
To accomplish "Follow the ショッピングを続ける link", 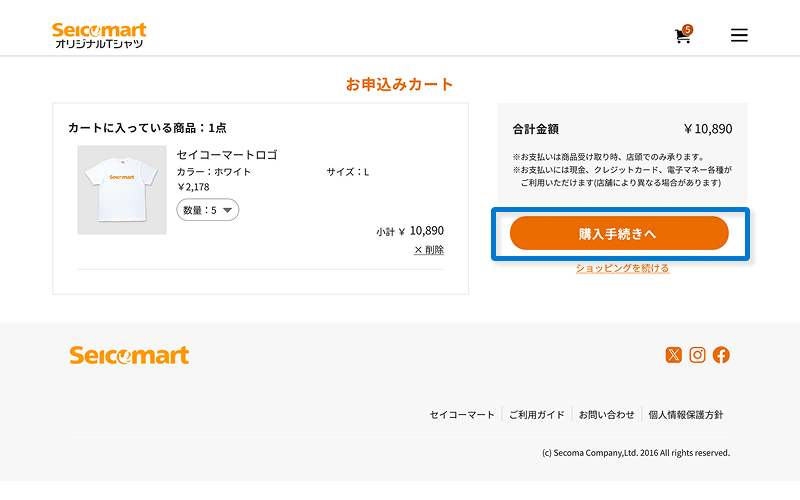I will pos(622,268).
